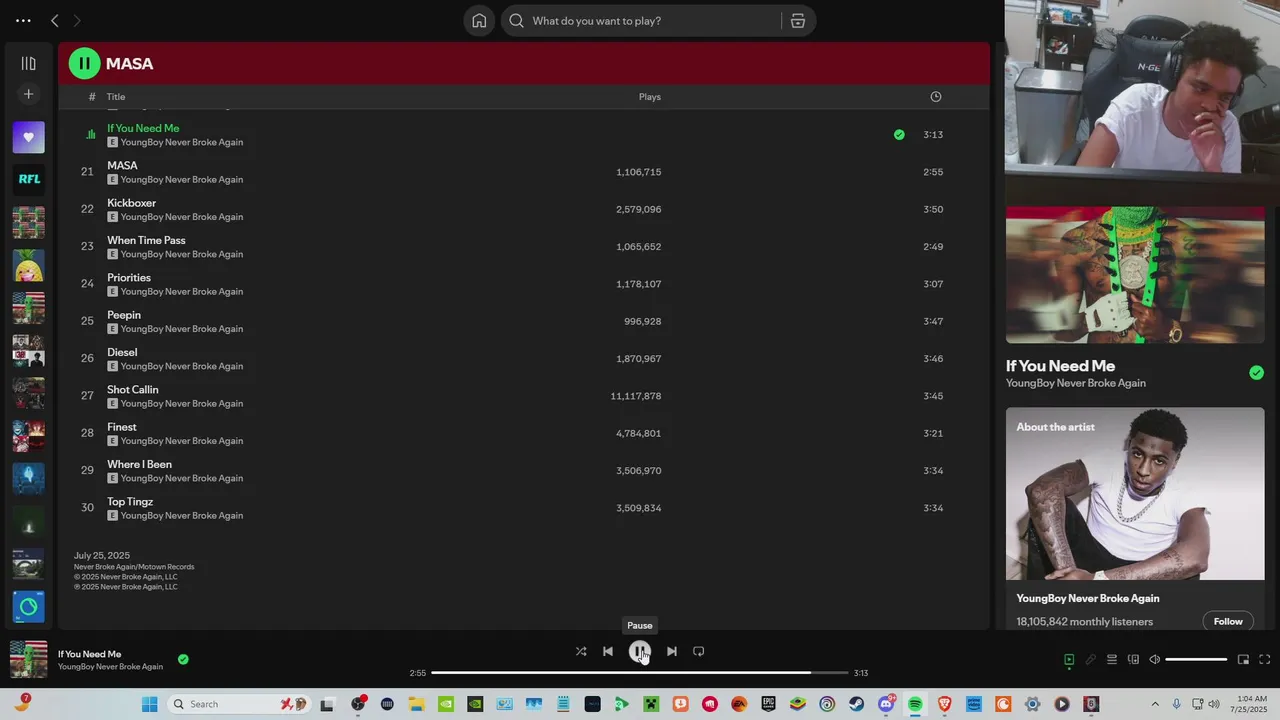Open Connect to a device icon
Screen dimensions: 1280x720
(1133, 660)
